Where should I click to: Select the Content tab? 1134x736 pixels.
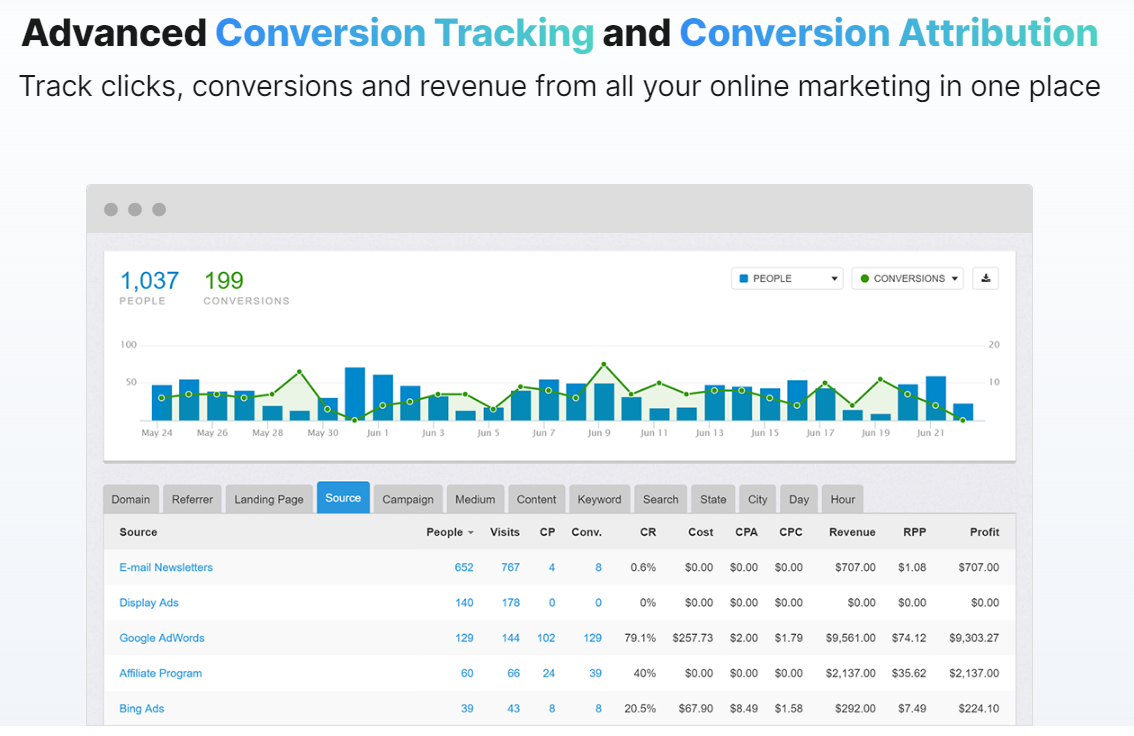tap(537, 499)
